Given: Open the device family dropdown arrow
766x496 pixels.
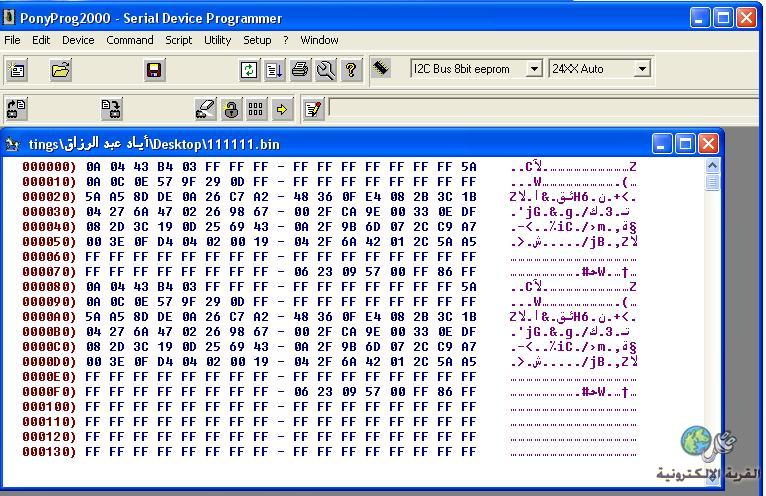Looking at the screenshot, I should click(x=534, y=69).
